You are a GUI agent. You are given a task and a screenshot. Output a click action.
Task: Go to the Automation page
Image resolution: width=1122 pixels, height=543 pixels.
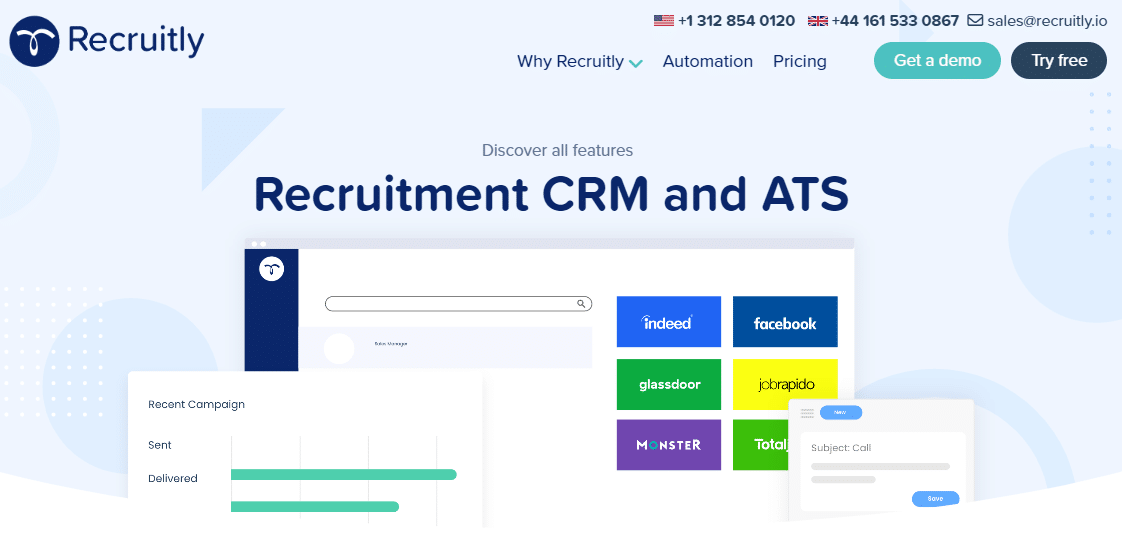pyautogui.click(x=708, y=62)
